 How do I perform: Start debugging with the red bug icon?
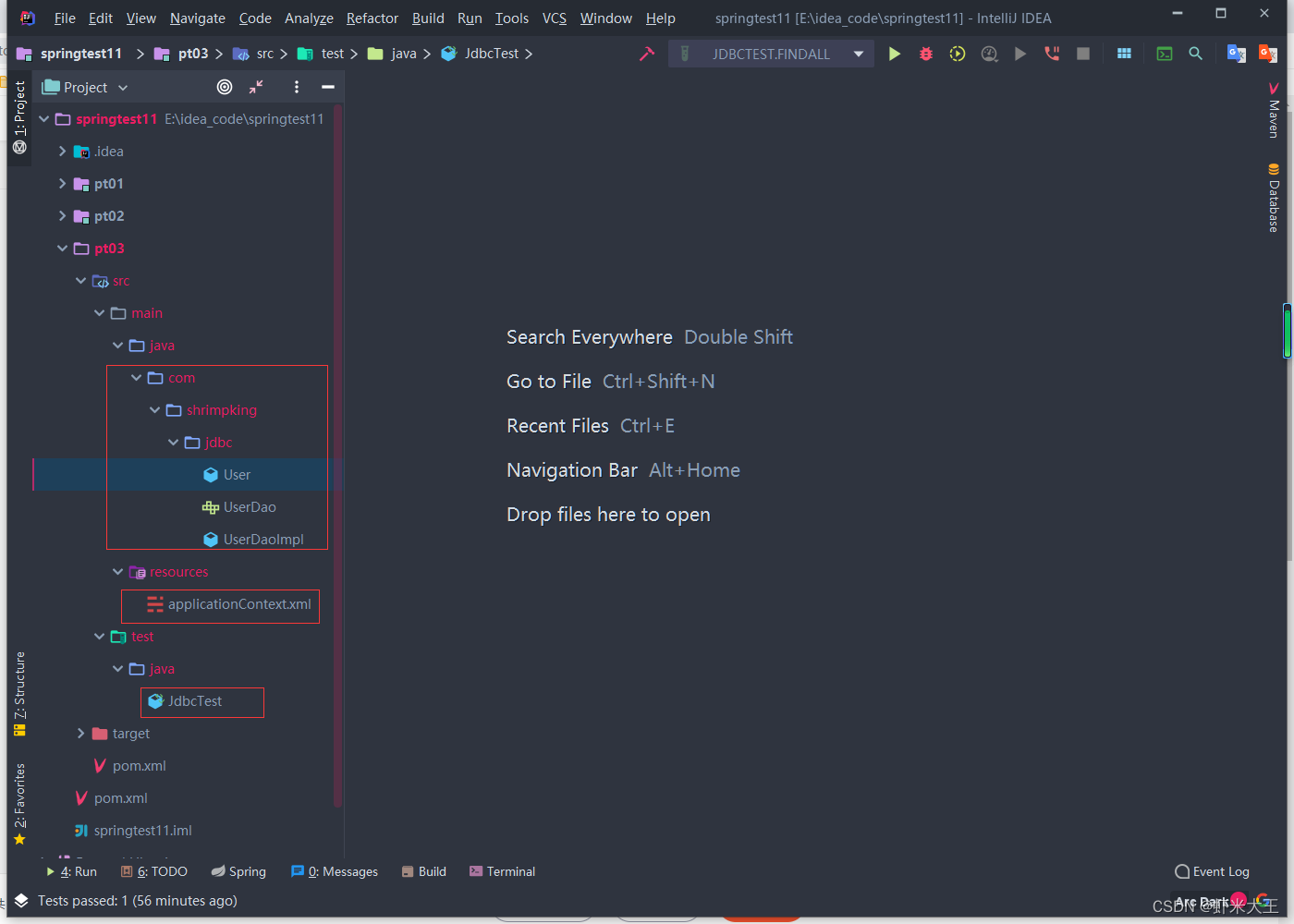[926, 54]
